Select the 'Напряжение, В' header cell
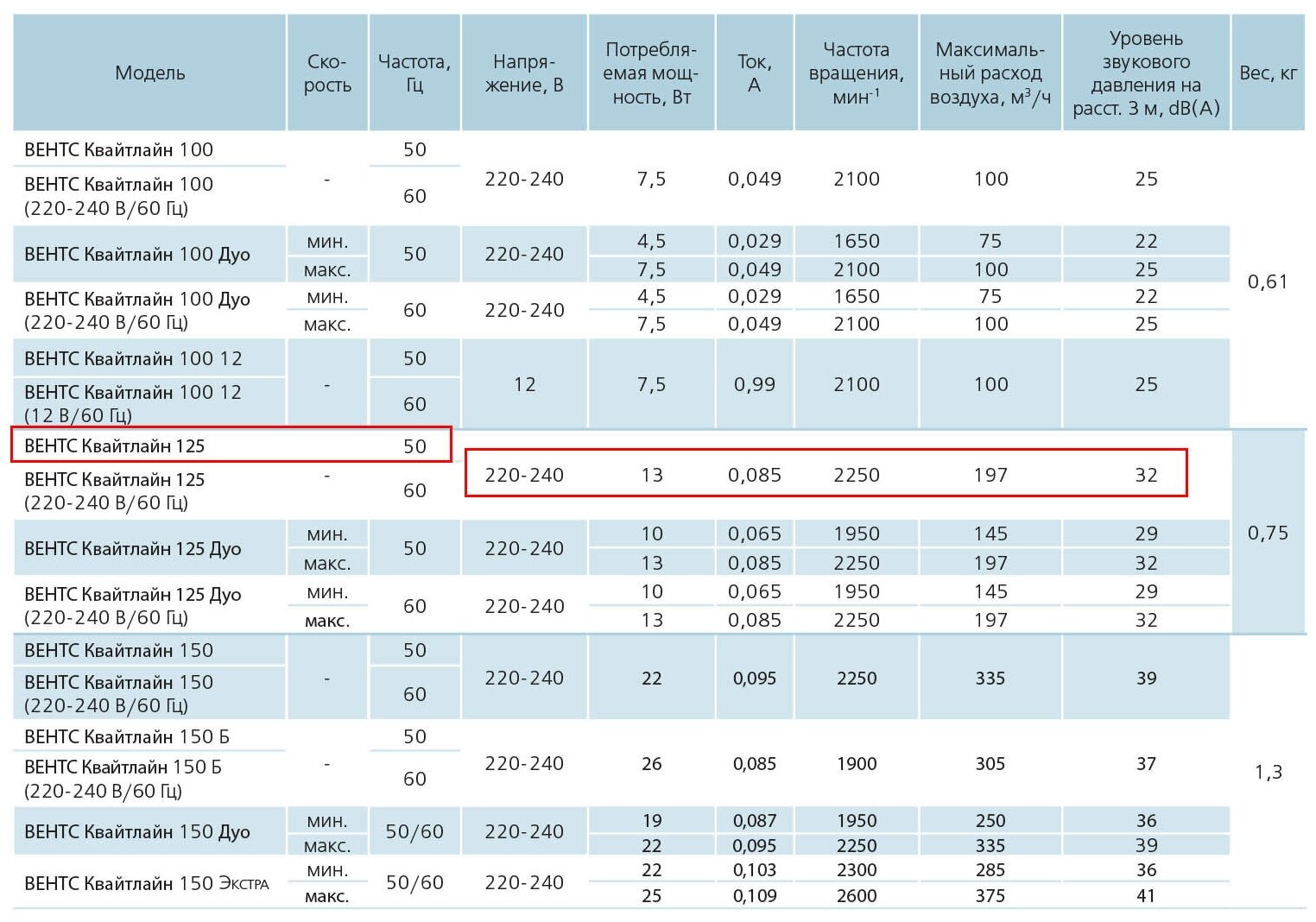 coord(524,73)
